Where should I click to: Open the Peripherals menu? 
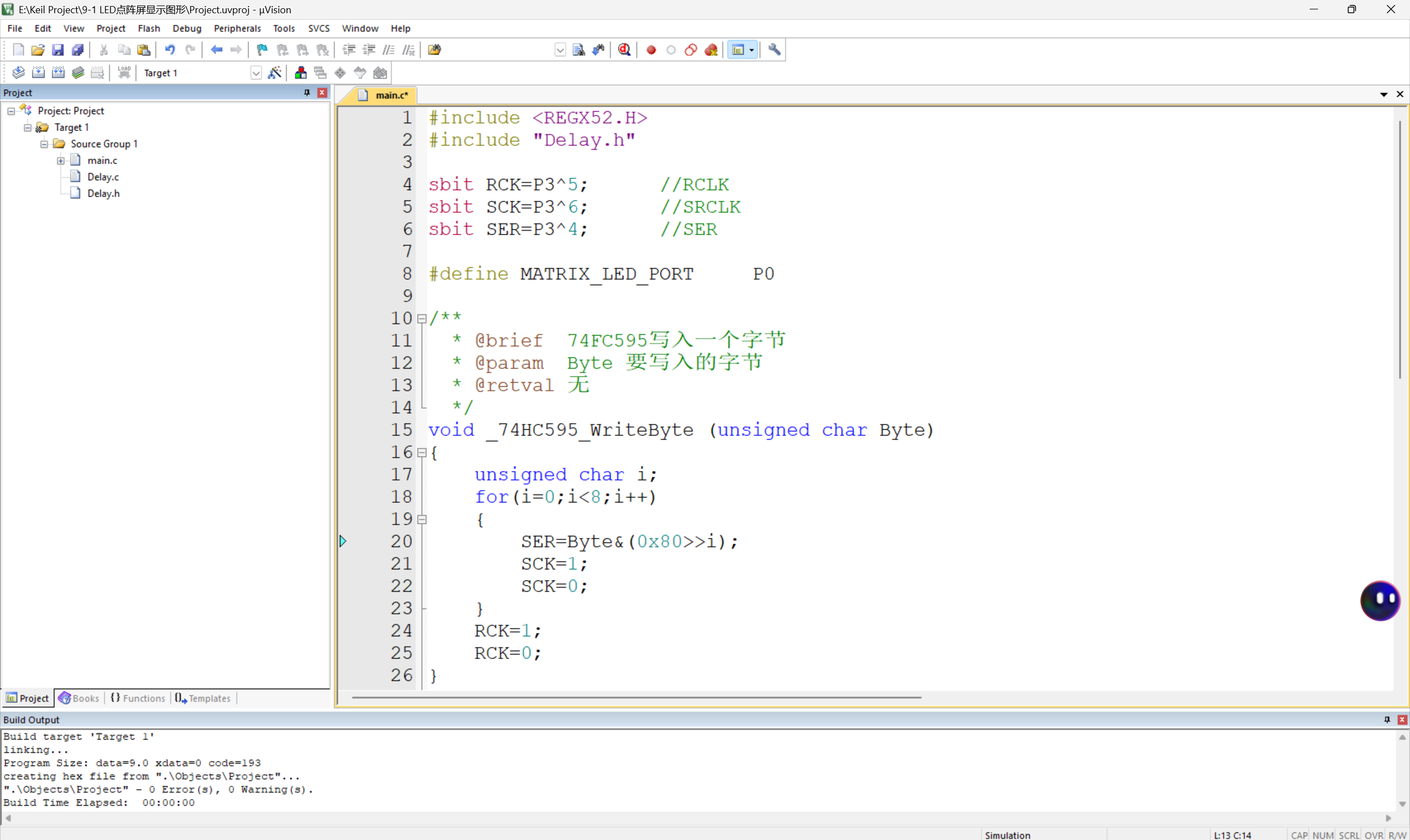(237, 28)
